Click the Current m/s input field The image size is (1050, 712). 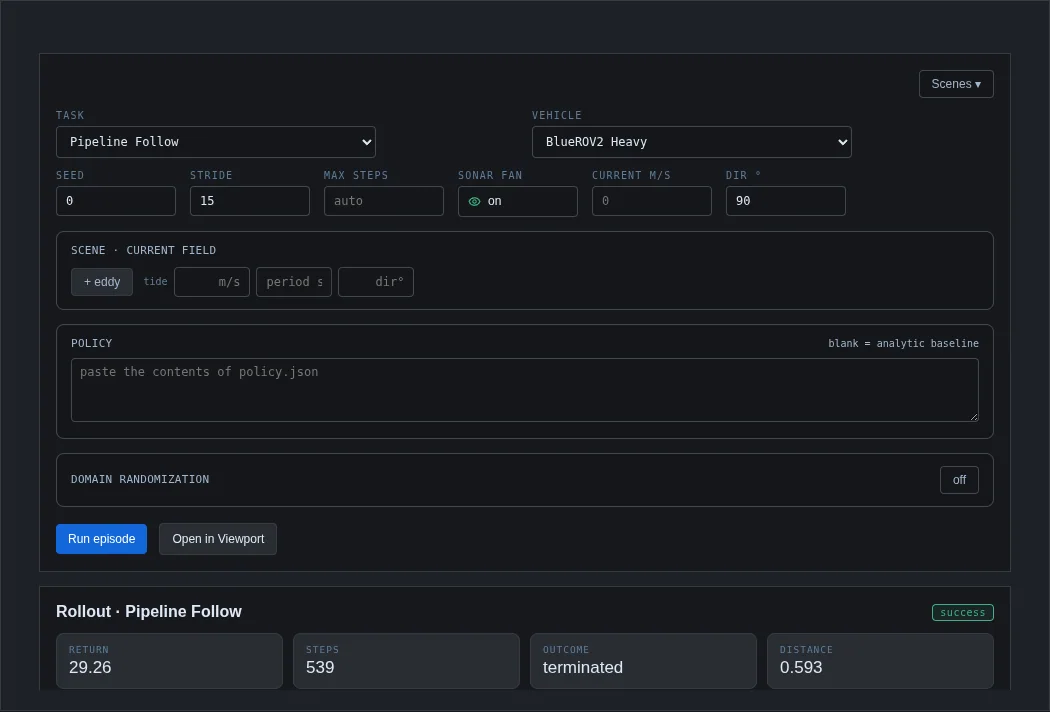[652, 201]
